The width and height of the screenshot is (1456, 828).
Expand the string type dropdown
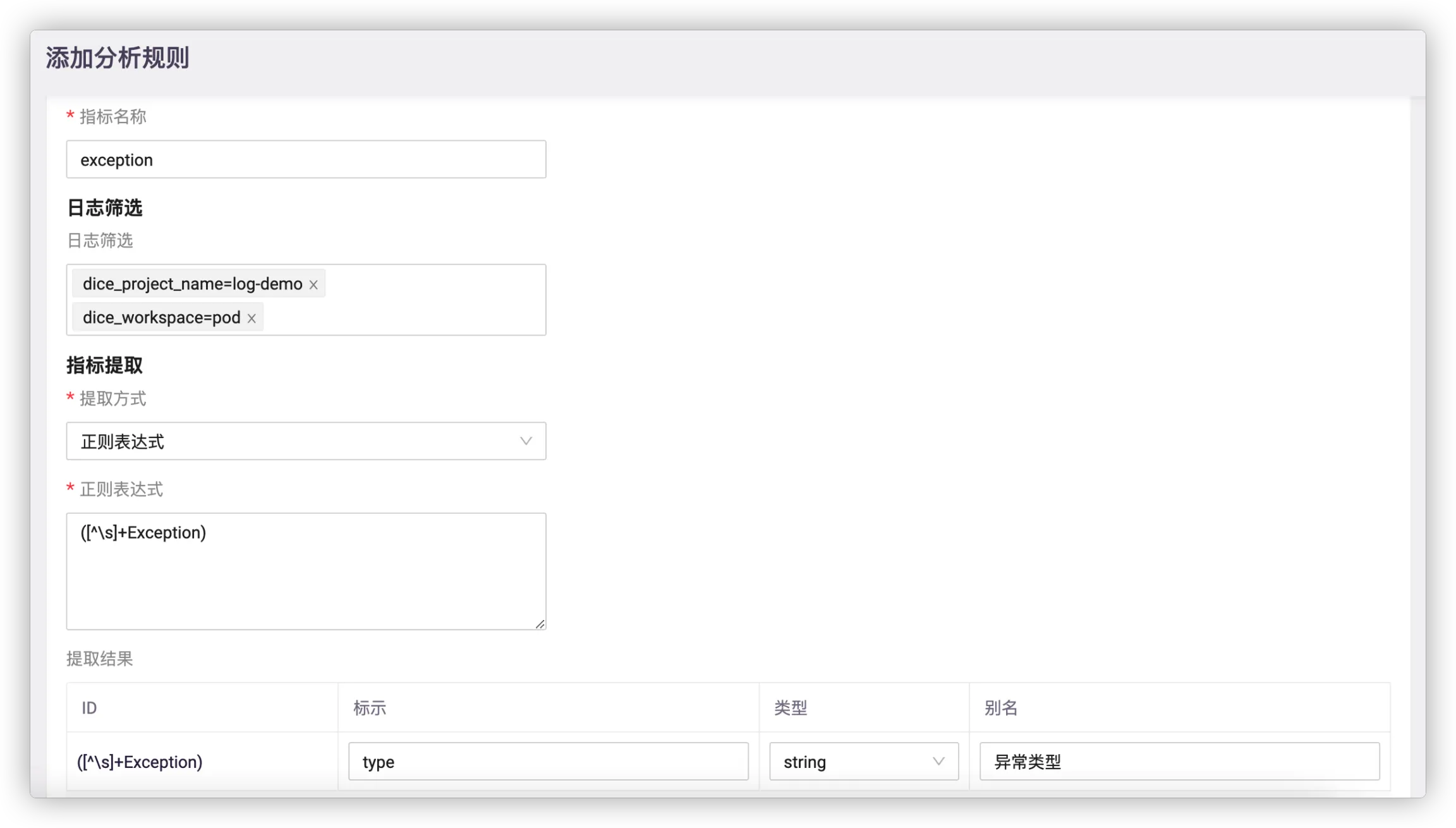[x=863, y=762]
